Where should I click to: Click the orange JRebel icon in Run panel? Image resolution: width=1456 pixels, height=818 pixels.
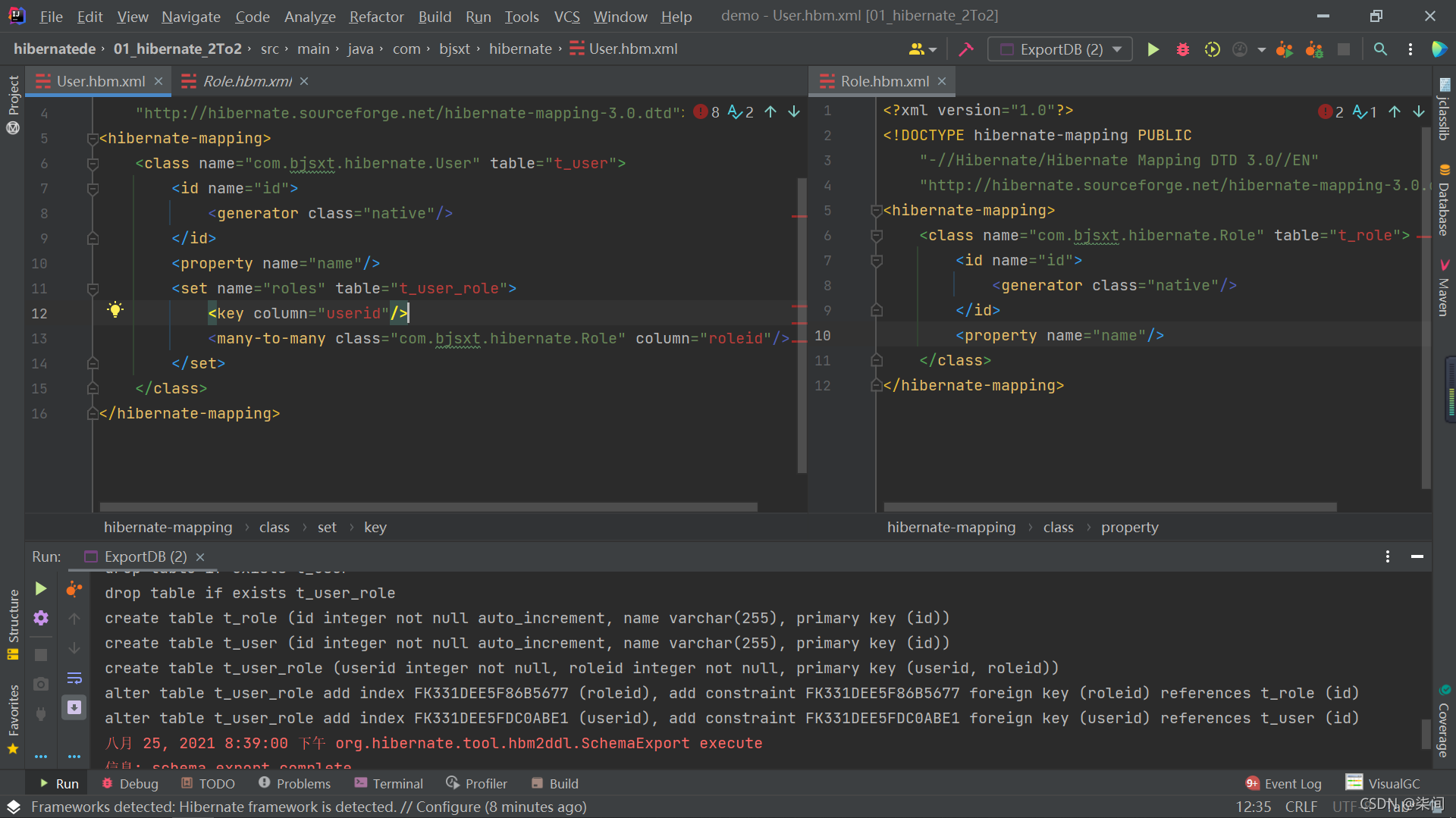(x=74, y=589)
